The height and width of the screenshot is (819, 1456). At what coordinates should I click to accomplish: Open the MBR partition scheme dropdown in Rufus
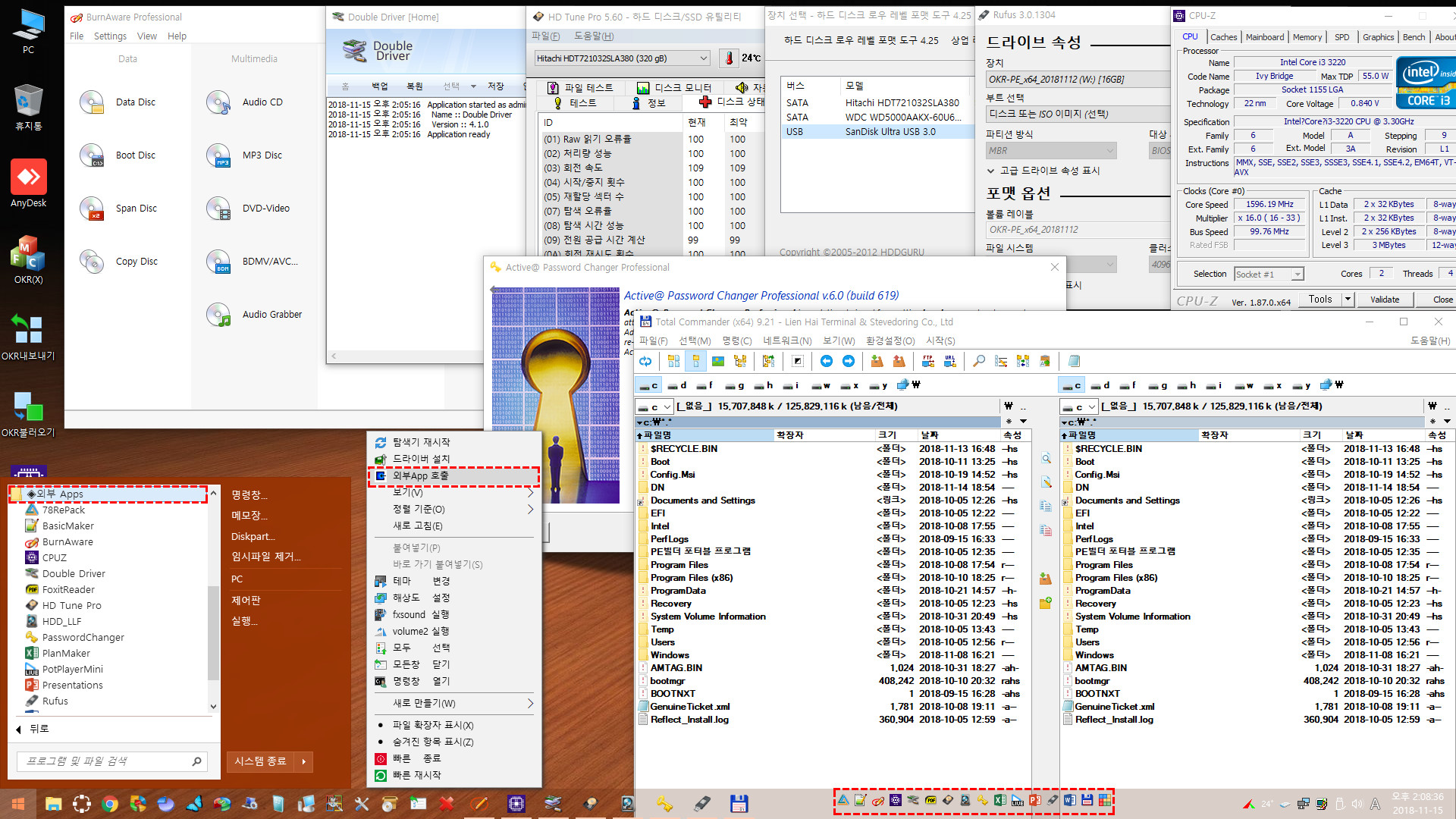[1050, 150]
